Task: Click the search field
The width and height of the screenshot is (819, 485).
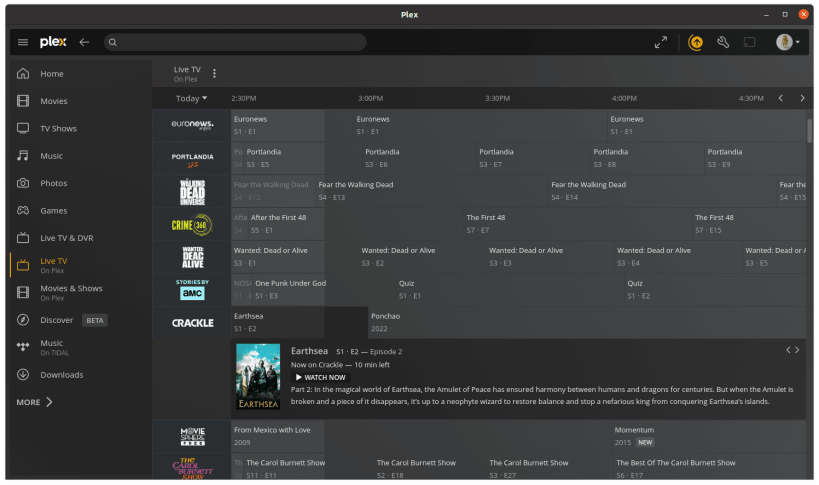Action: [x=235, y=42]
